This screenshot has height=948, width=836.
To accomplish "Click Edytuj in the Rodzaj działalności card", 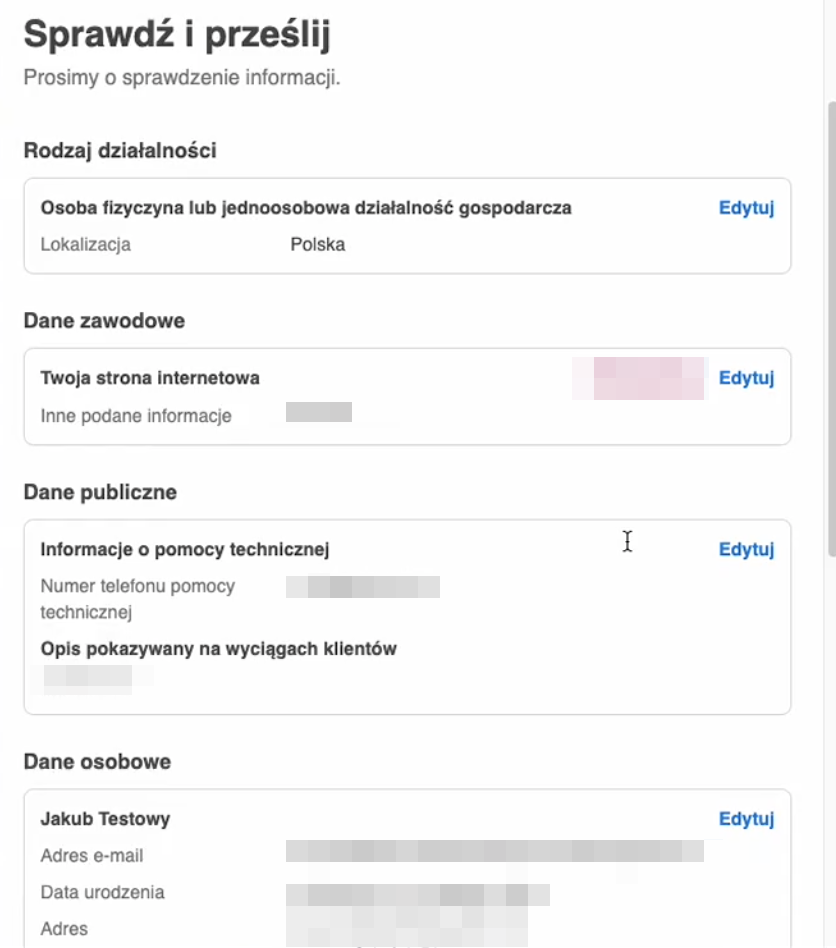I will coord(746,207).
